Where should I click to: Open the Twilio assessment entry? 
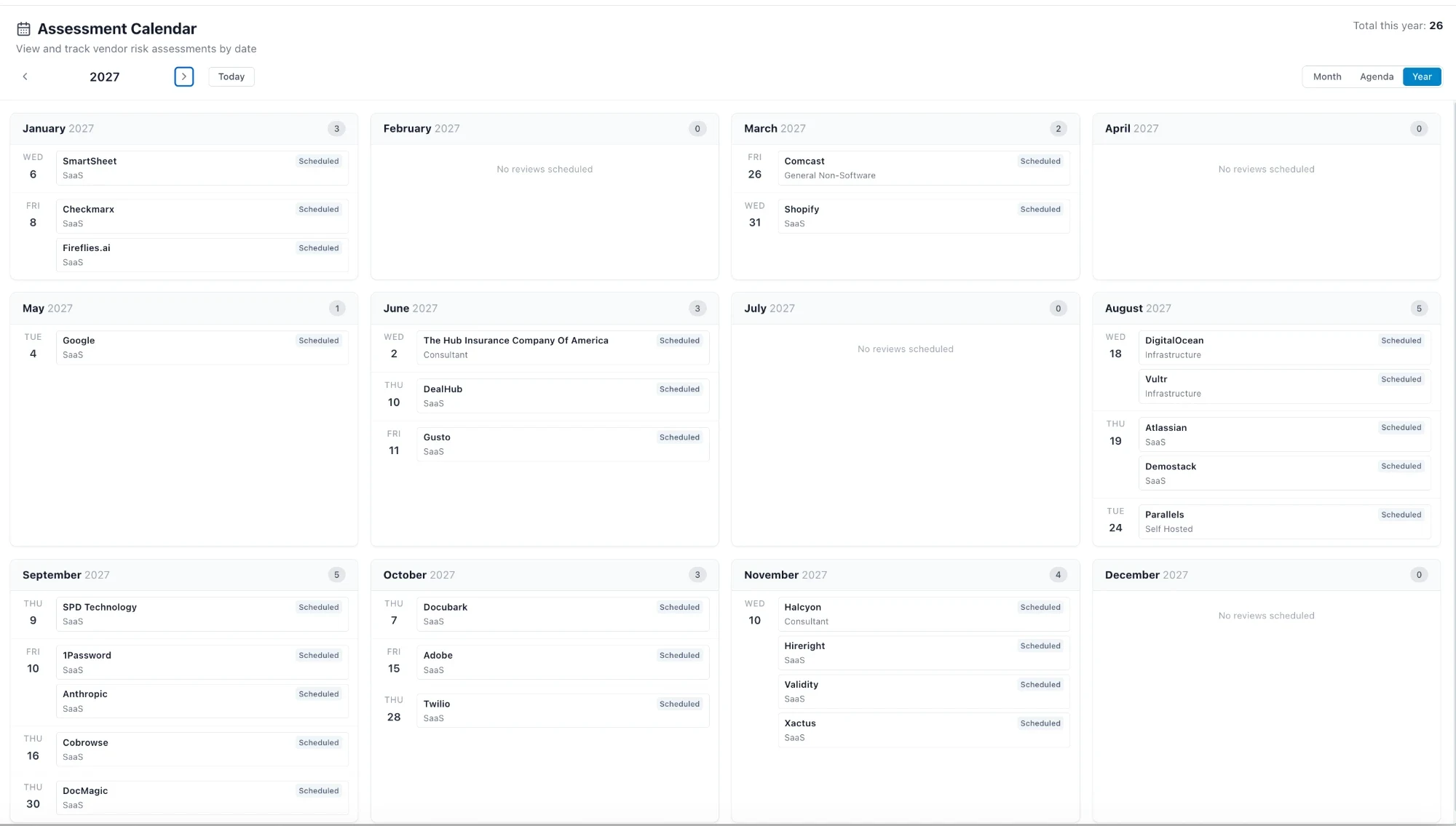[x=563, y=710]
